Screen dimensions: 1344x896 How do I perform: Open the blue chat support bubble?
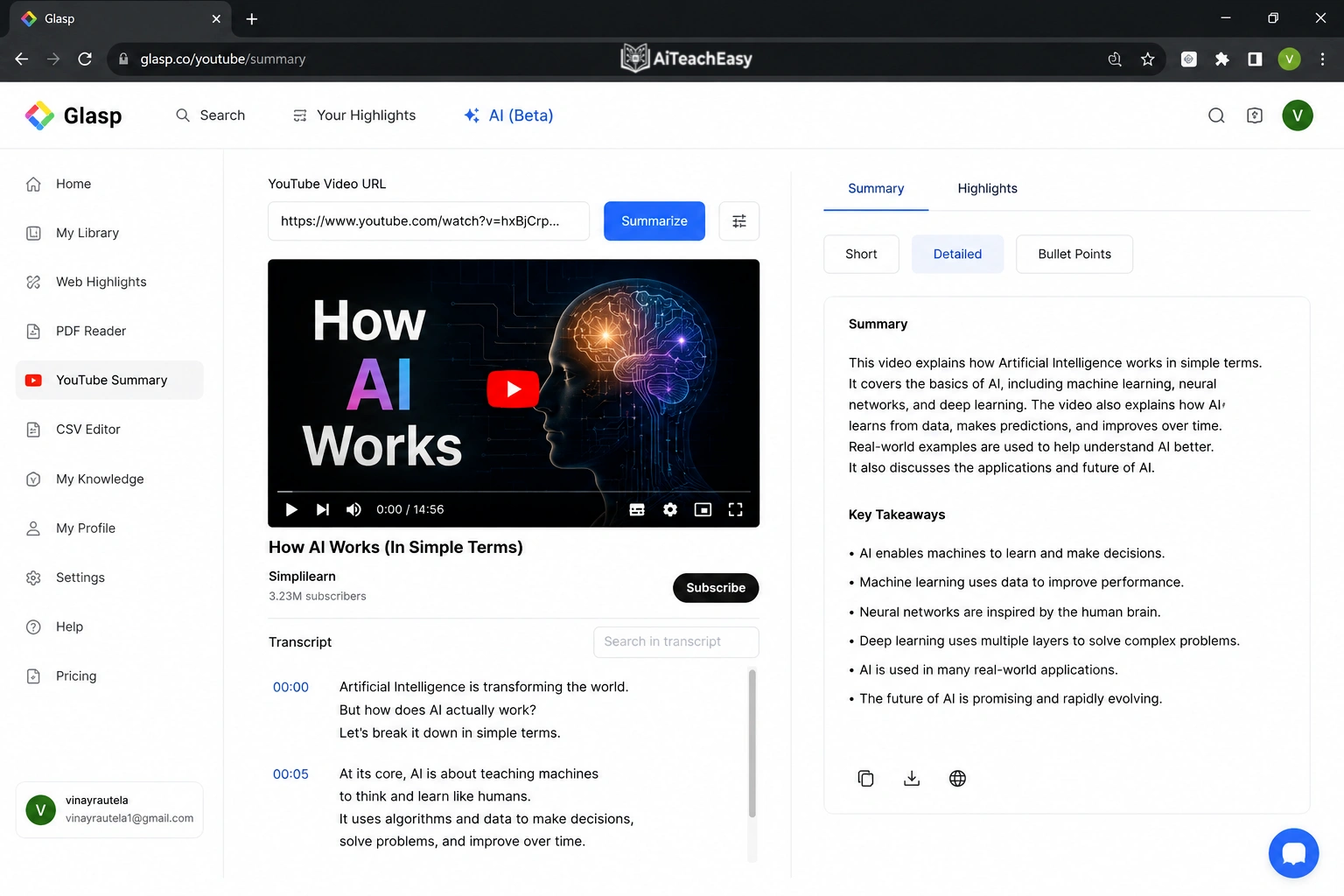click(x=1293, y=853)
